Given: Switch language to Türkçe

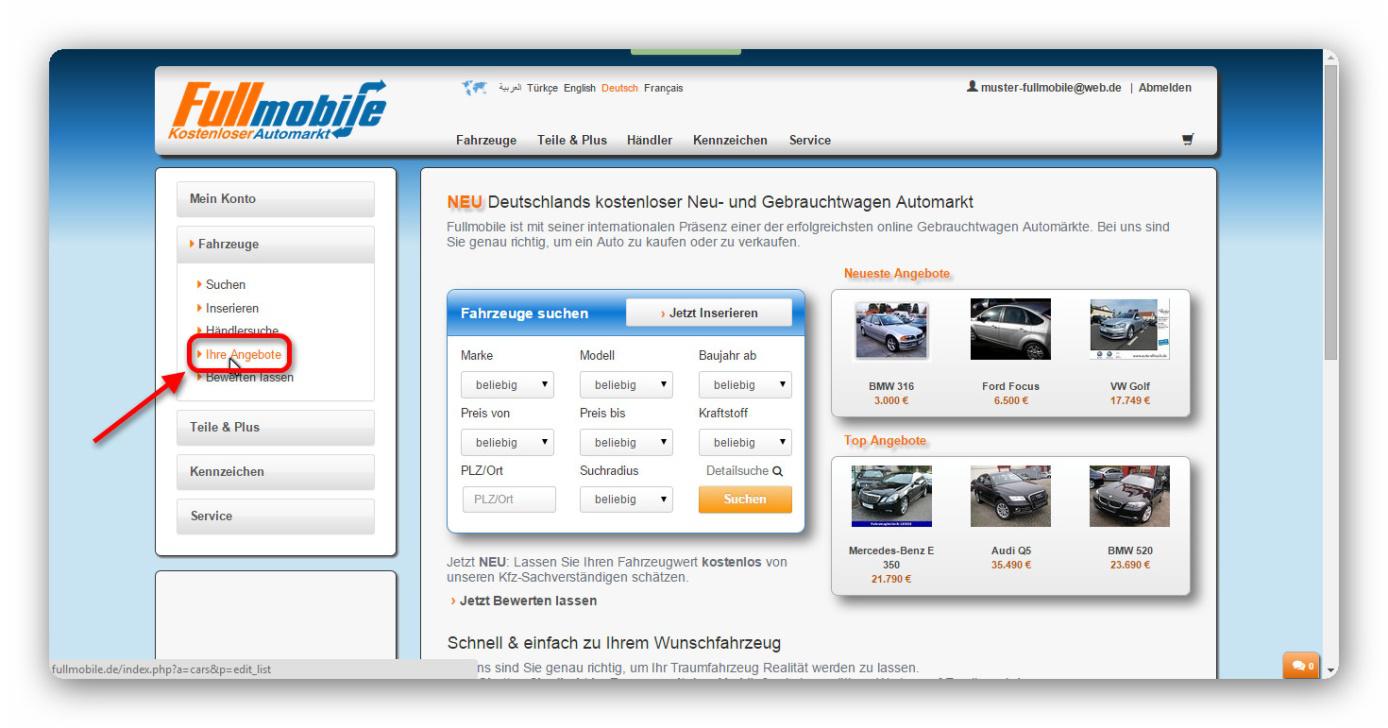Looking at the screenshot, I should pyautogui.click(x=543, y=88).
